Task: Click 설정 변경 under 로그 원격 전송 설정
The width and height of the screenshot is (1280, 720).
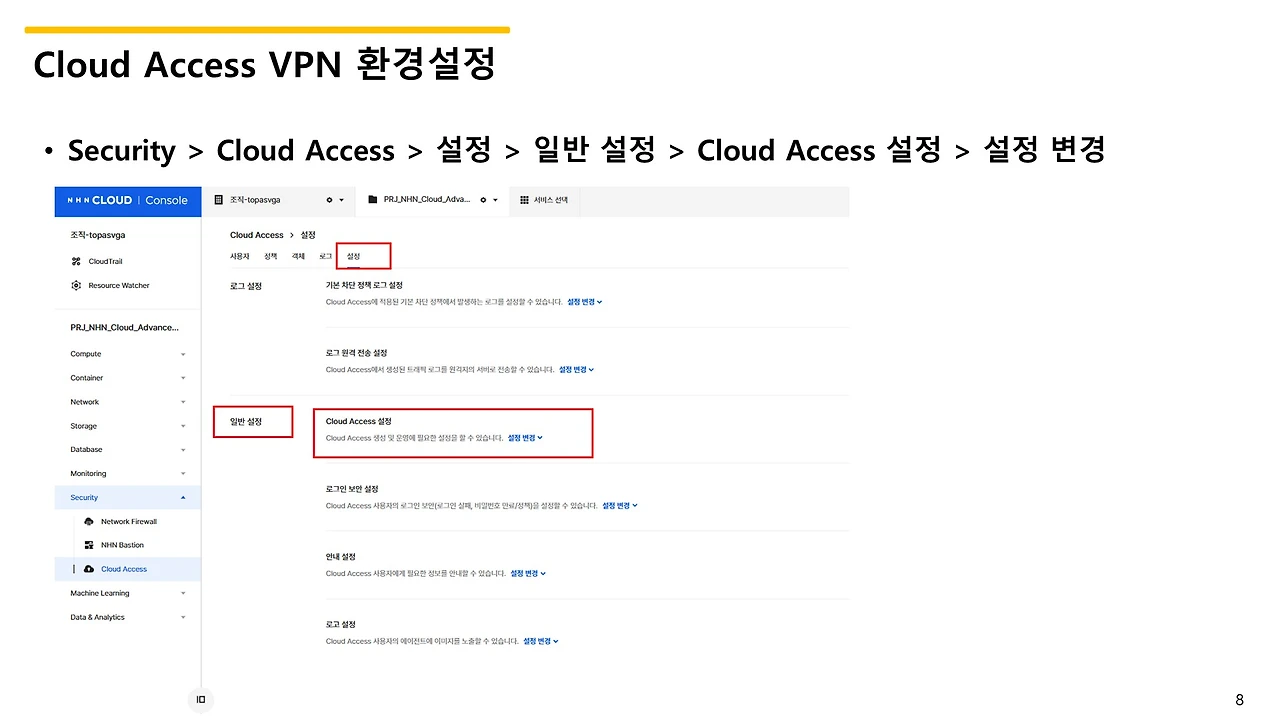Action: [576, 370]
